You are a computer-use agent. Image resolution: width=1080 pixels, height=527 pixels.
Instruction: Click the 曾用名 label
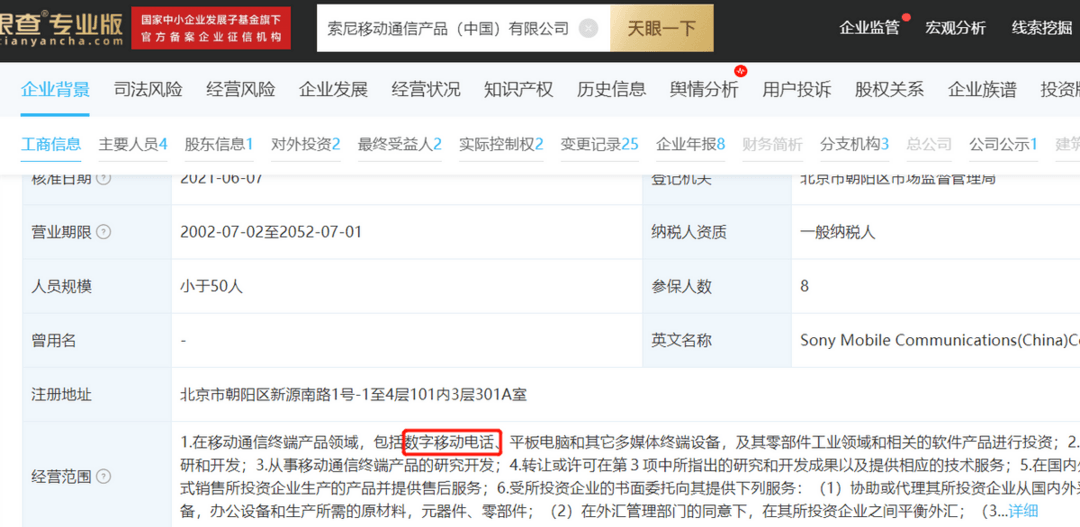[54, 340]
